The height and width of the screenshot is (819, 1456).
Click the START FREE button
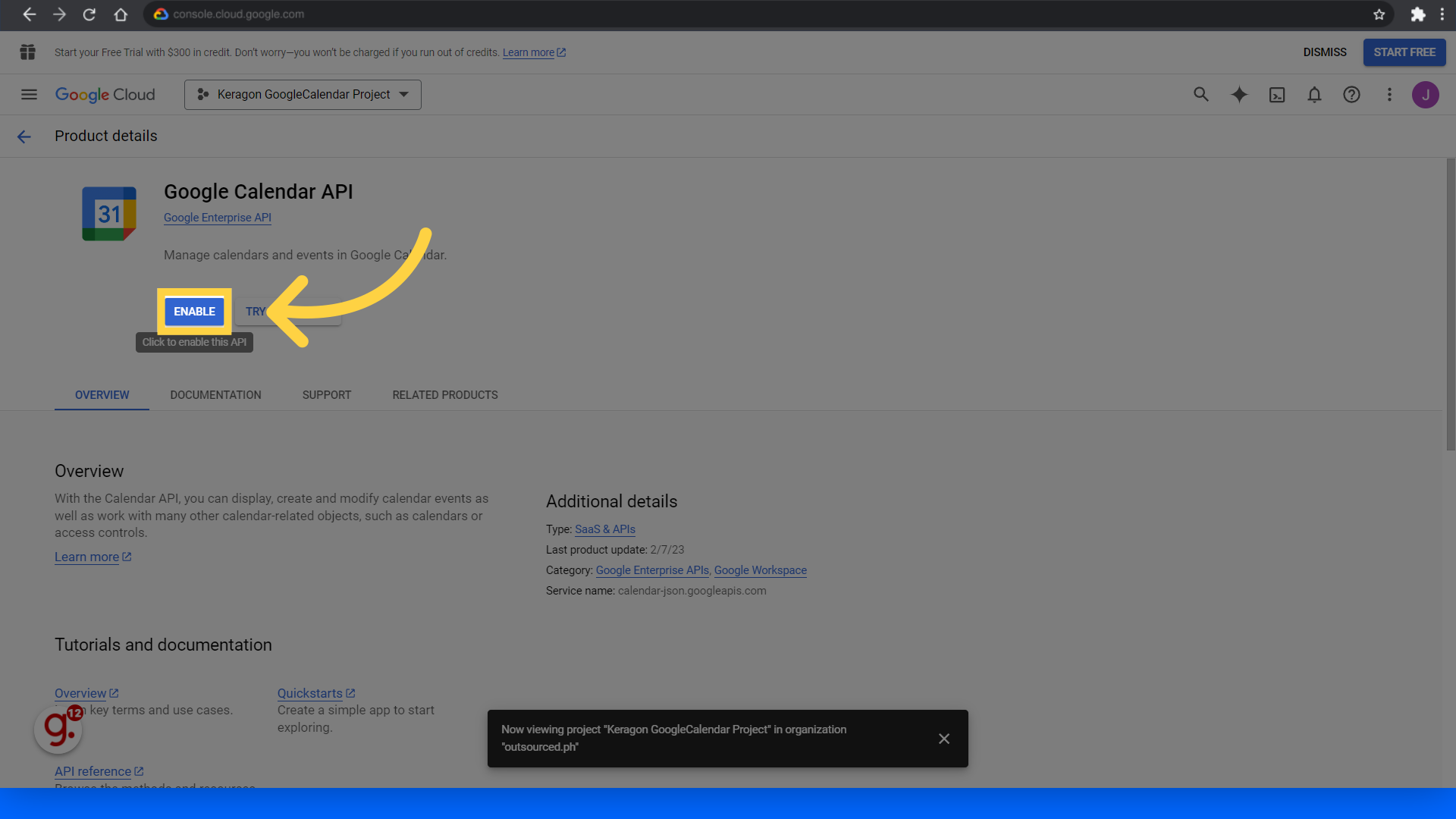point(1404,52)
